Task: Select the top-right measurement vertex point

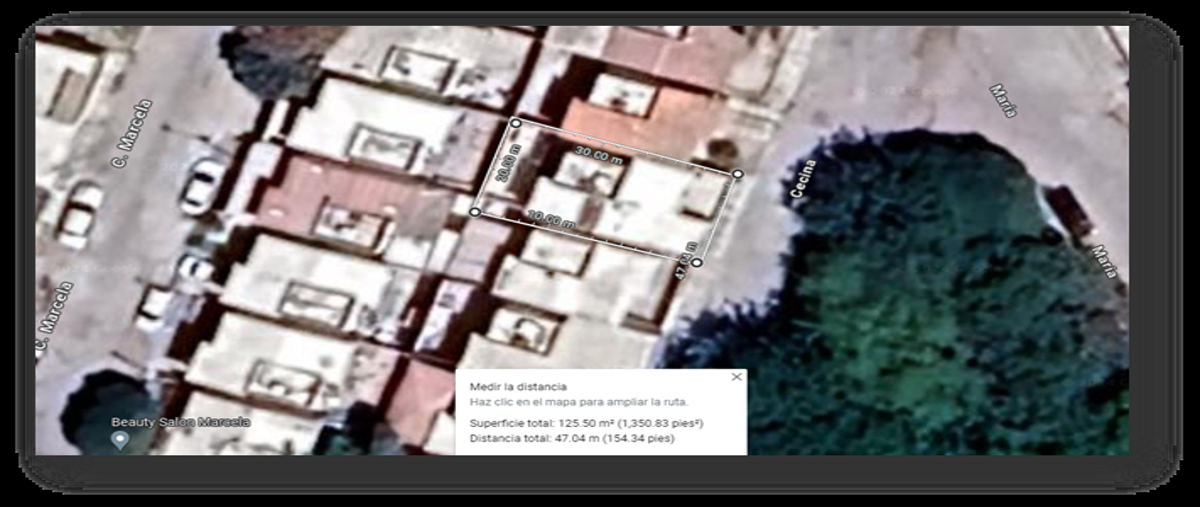Action: click(x=738, y=174)
